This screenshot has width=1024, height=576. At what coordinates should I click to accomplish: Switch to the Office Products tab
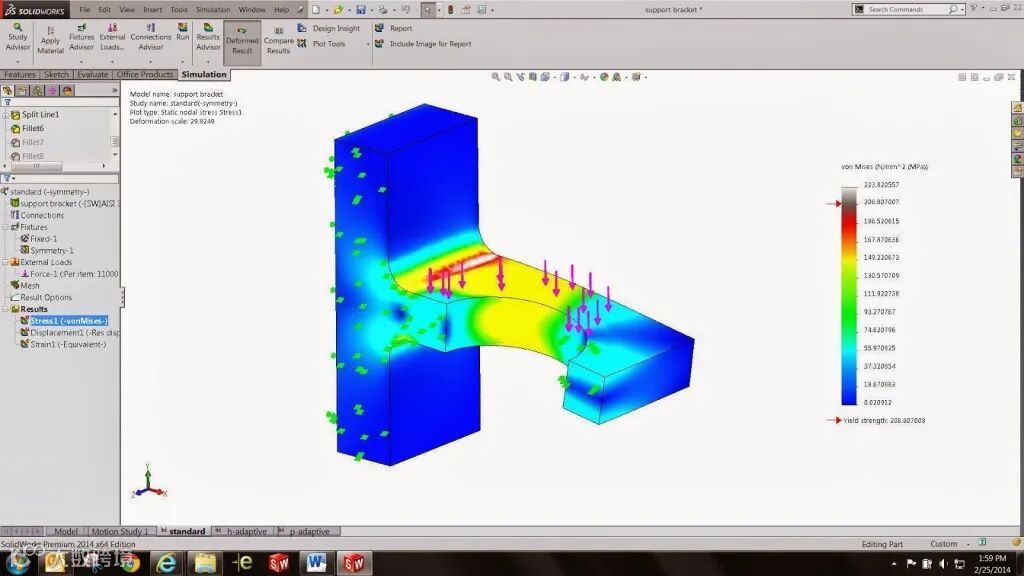(x=145, y=74)
